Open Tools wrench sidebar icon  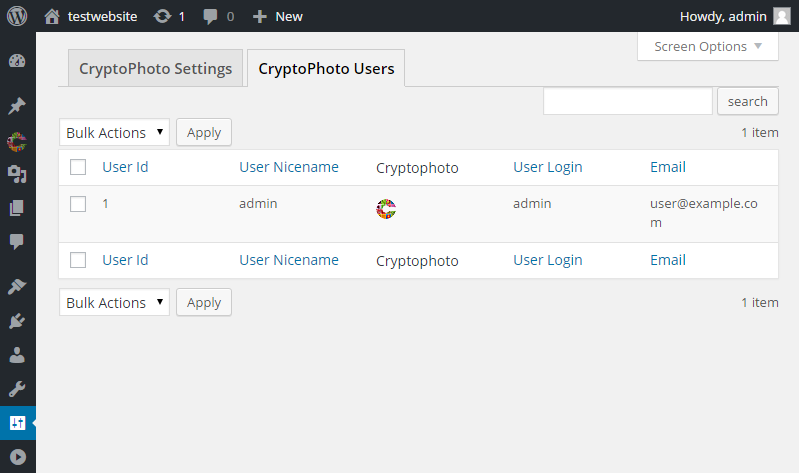[17, 389]
